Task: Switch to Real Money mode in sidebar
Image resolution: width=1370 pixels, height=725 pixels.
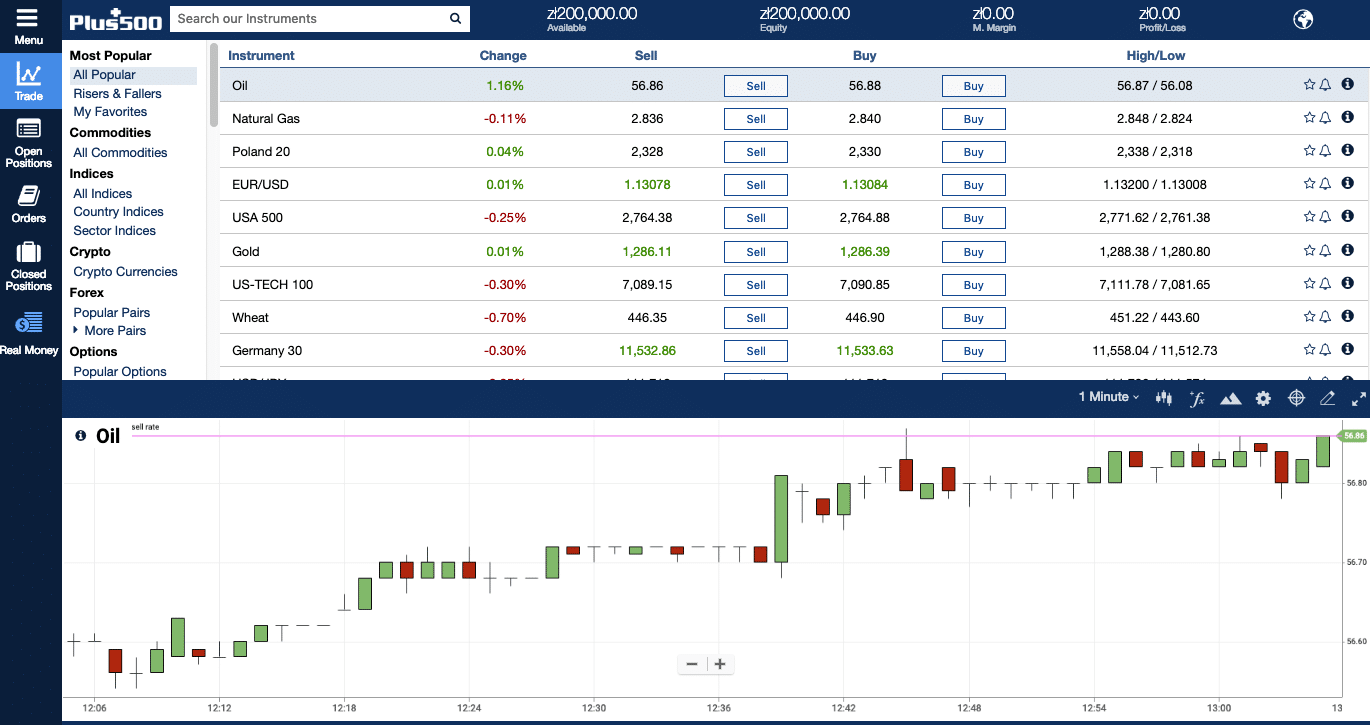Action: [29, 333]
